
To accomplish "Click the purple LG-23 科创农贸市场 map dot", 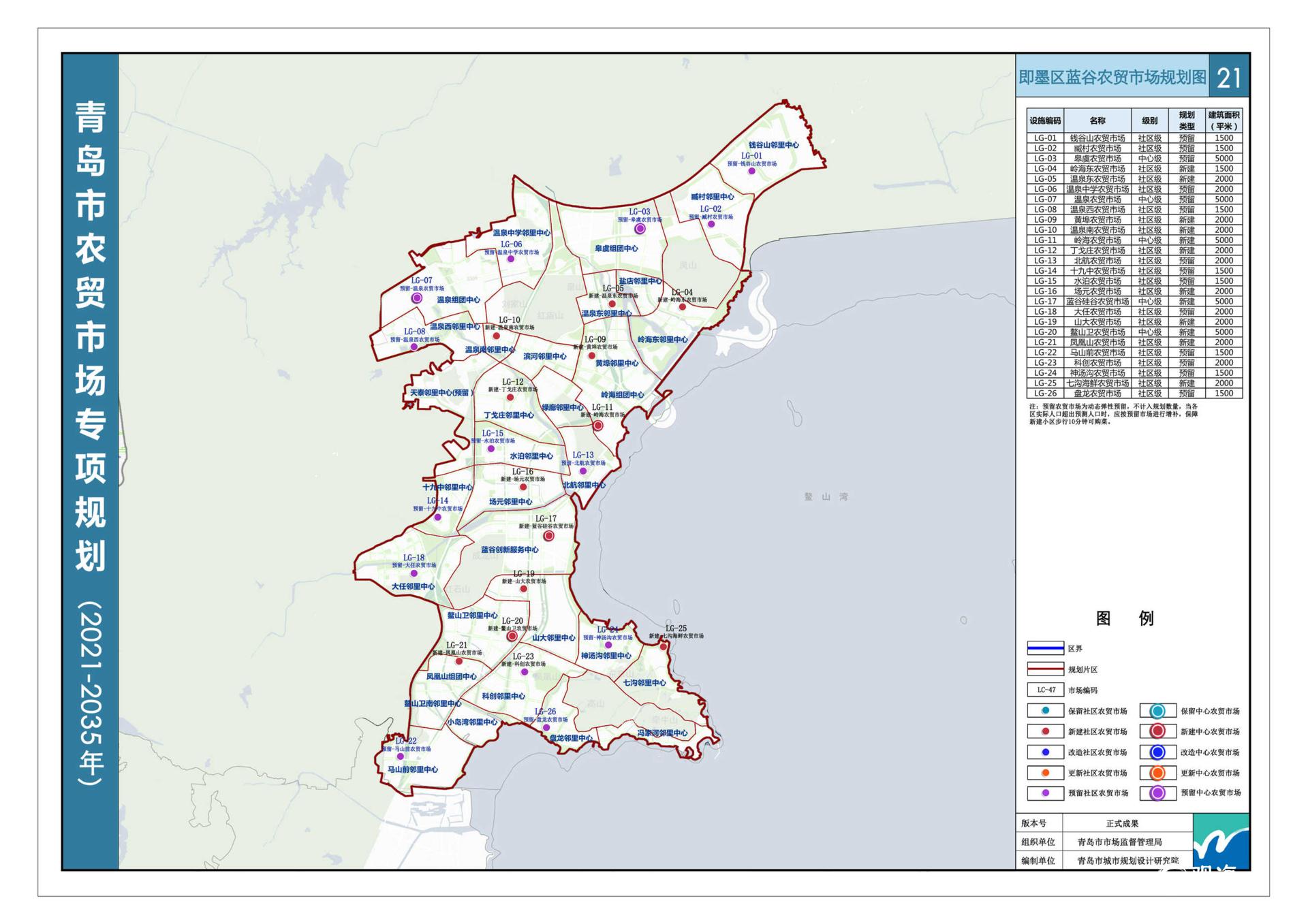I will pyautogui.click(x=524, y=672).
